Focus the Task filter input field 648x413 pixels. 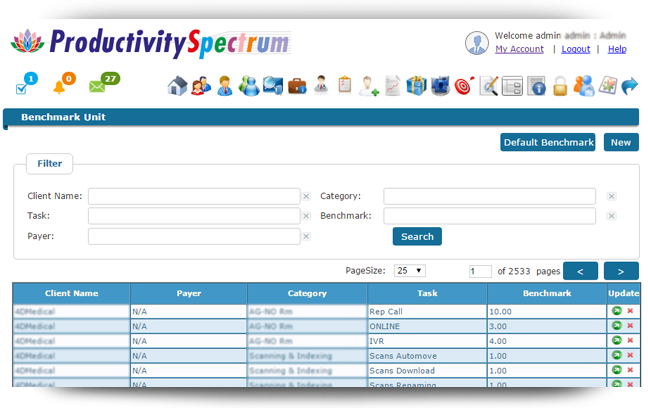[x=194, y=216]
